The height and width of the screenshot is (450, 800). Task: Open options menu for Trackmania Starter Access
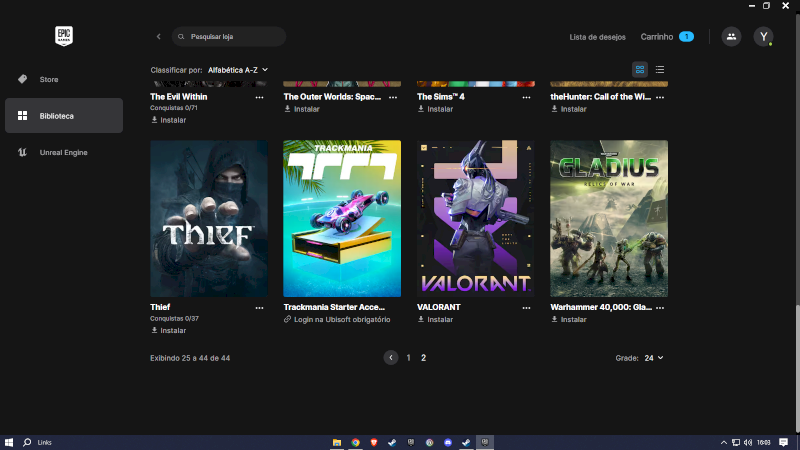tap(393, 308)
